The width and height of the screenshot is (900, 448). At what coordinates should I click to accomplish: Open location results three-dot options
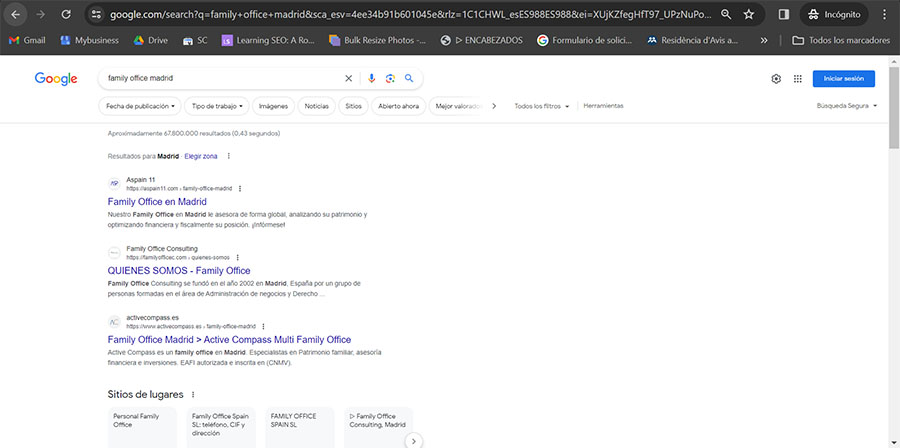point(229,156)
